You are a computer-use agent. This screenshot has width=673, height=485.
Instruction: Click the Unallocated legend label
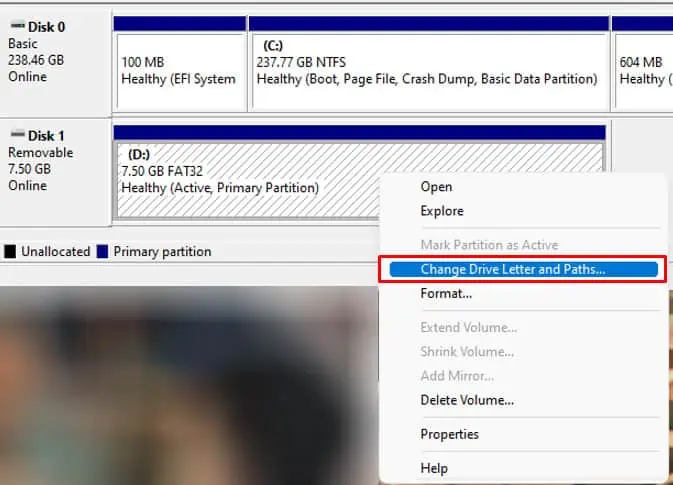coord(56,252)
